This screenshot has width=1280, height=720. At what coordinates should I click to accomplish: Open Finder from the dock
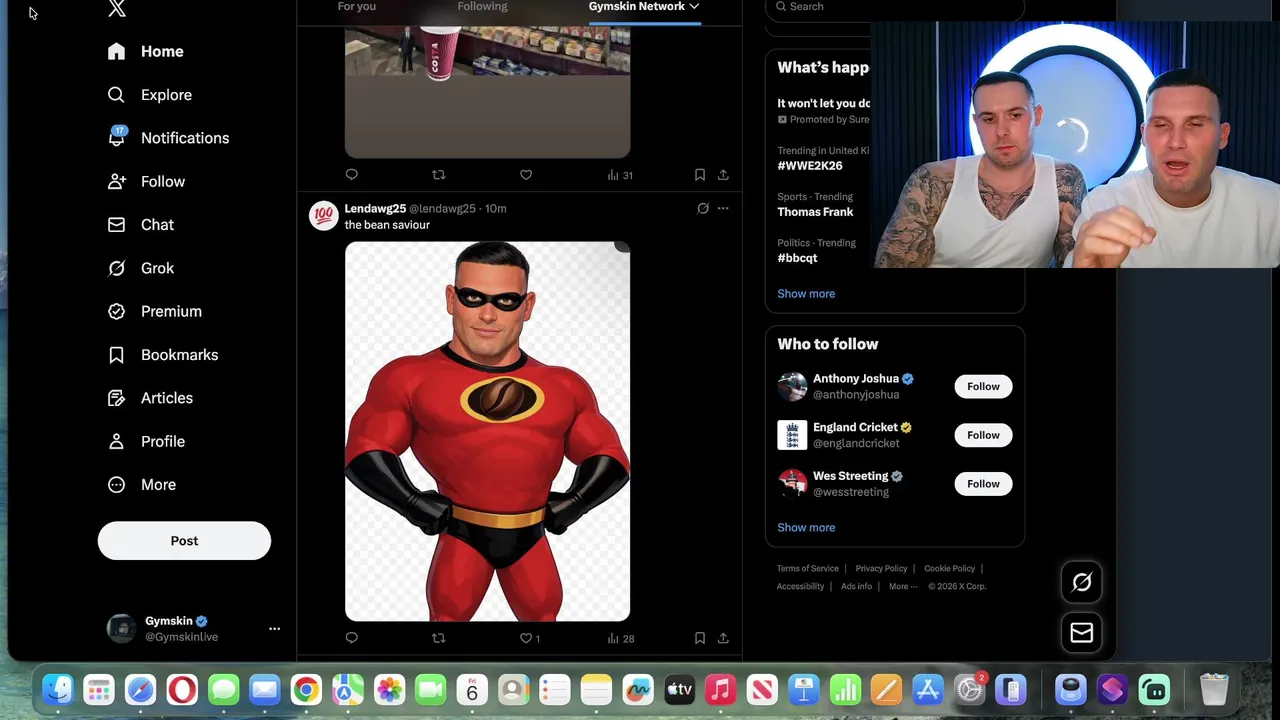[x=58, y=690]
